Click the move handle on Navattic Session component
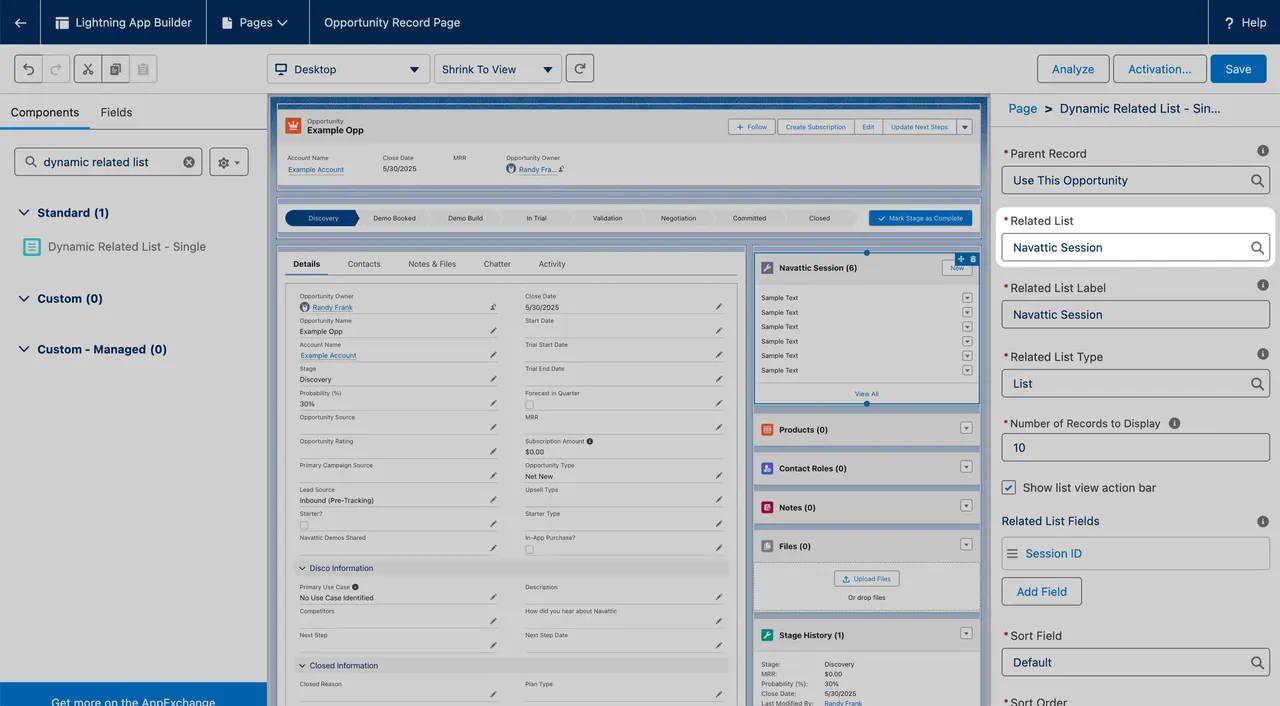This screenshot has width=1280, height=706. pyautogui.click(x=961, y=259)
